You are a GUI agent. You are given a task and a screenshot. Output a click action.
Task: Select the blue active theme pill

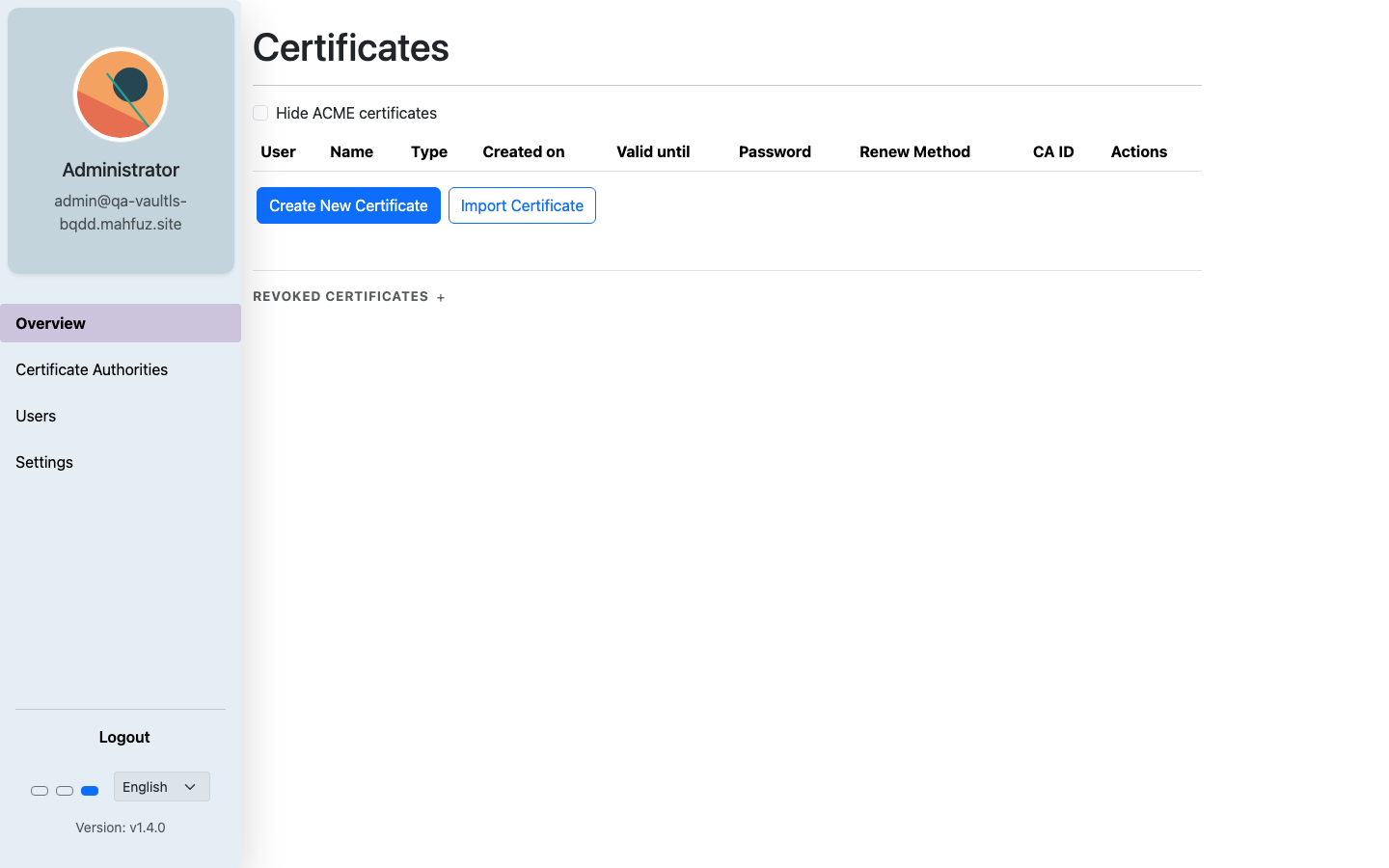pos(90,791)
